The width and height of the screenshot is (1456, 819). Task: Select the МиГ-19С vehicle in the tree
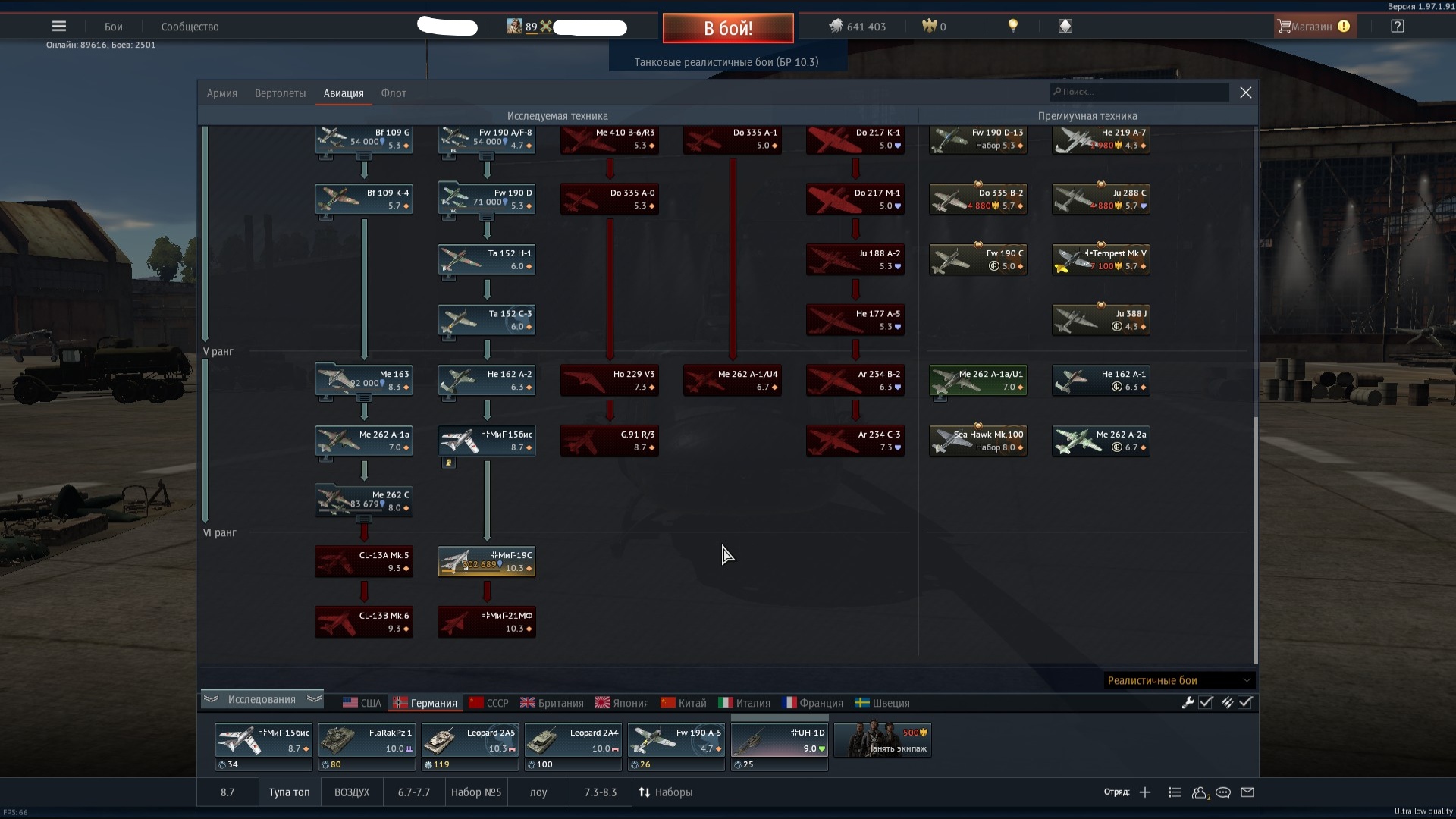[487, 562]
